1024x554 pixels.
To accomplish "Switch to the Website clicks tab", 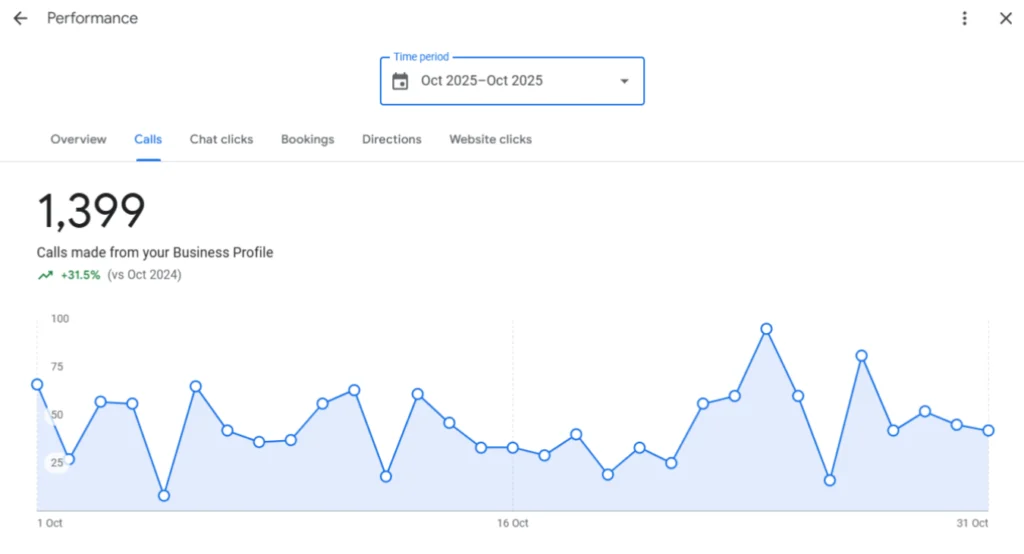I will pyautogui.click(x=490, y=139).
